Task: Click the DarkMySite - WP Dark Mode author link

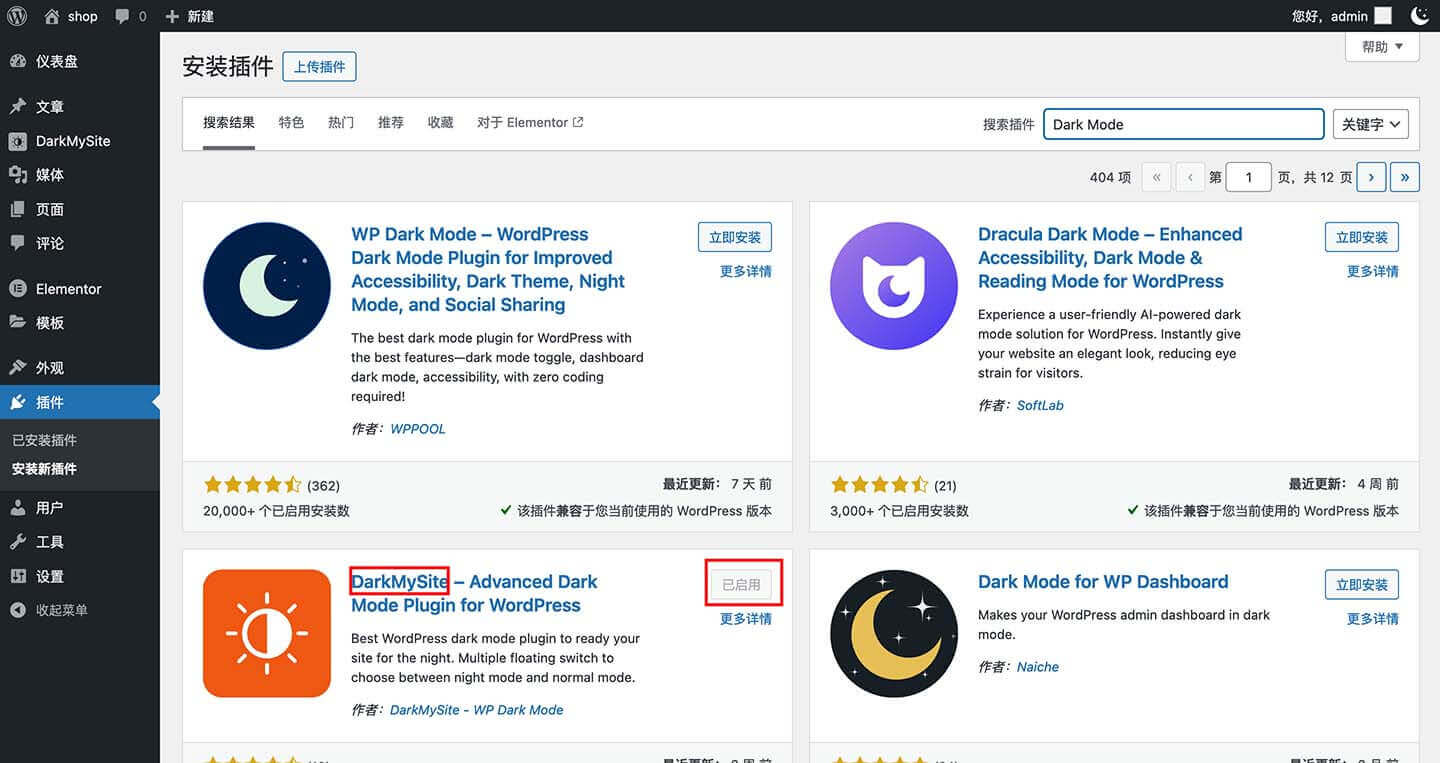Action: tap(477, 710)
